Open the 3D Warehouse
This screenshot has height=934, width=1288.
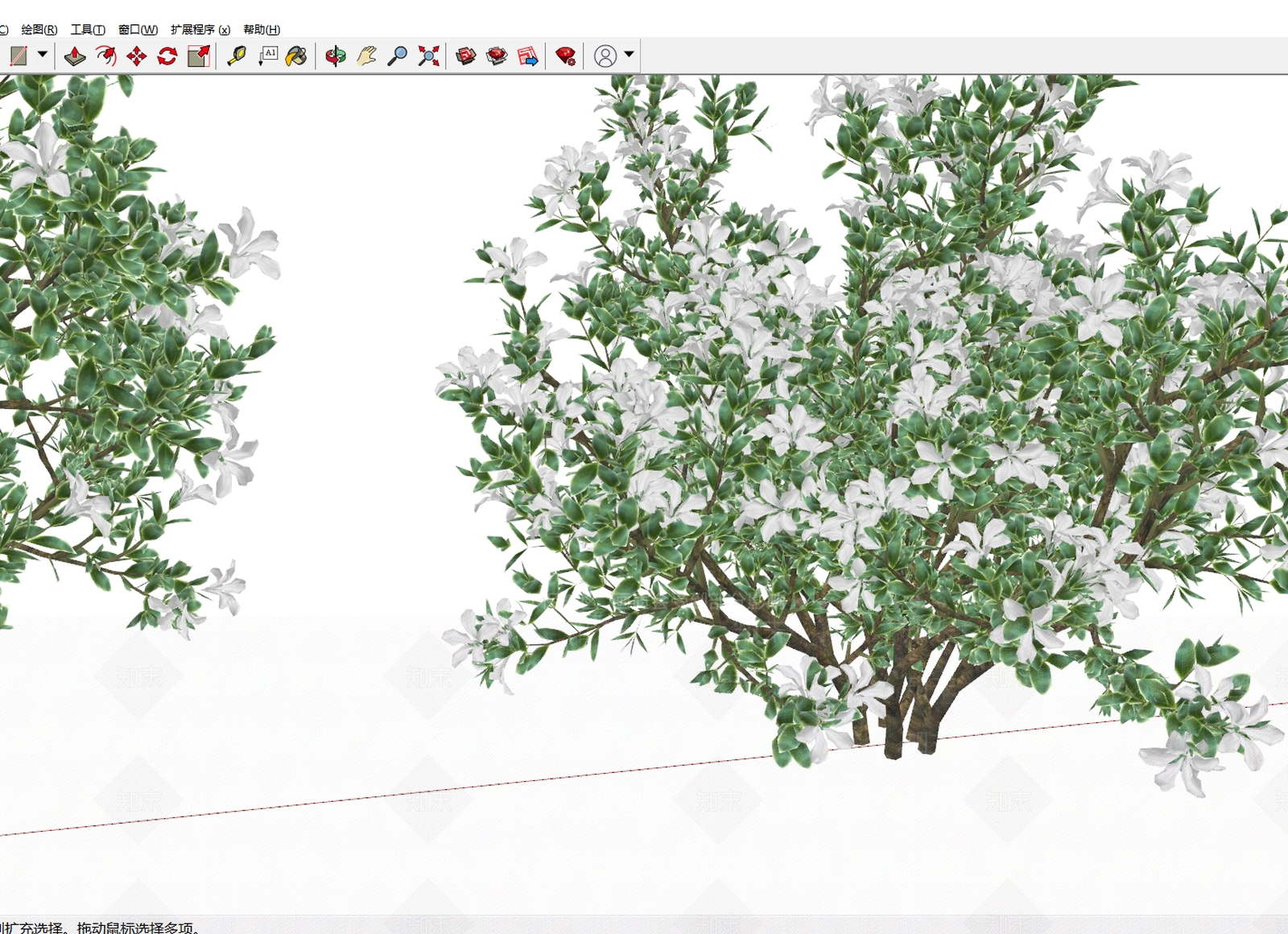point(466,56)
